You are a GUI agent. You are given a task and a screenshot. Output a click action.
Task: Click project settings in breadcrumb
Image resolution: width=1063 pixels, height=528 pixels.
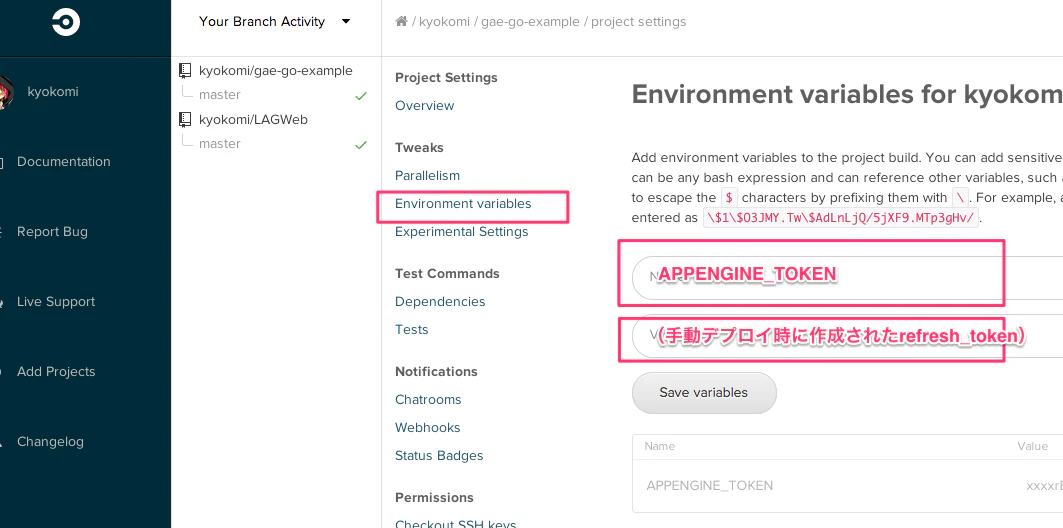click(639, 22)
